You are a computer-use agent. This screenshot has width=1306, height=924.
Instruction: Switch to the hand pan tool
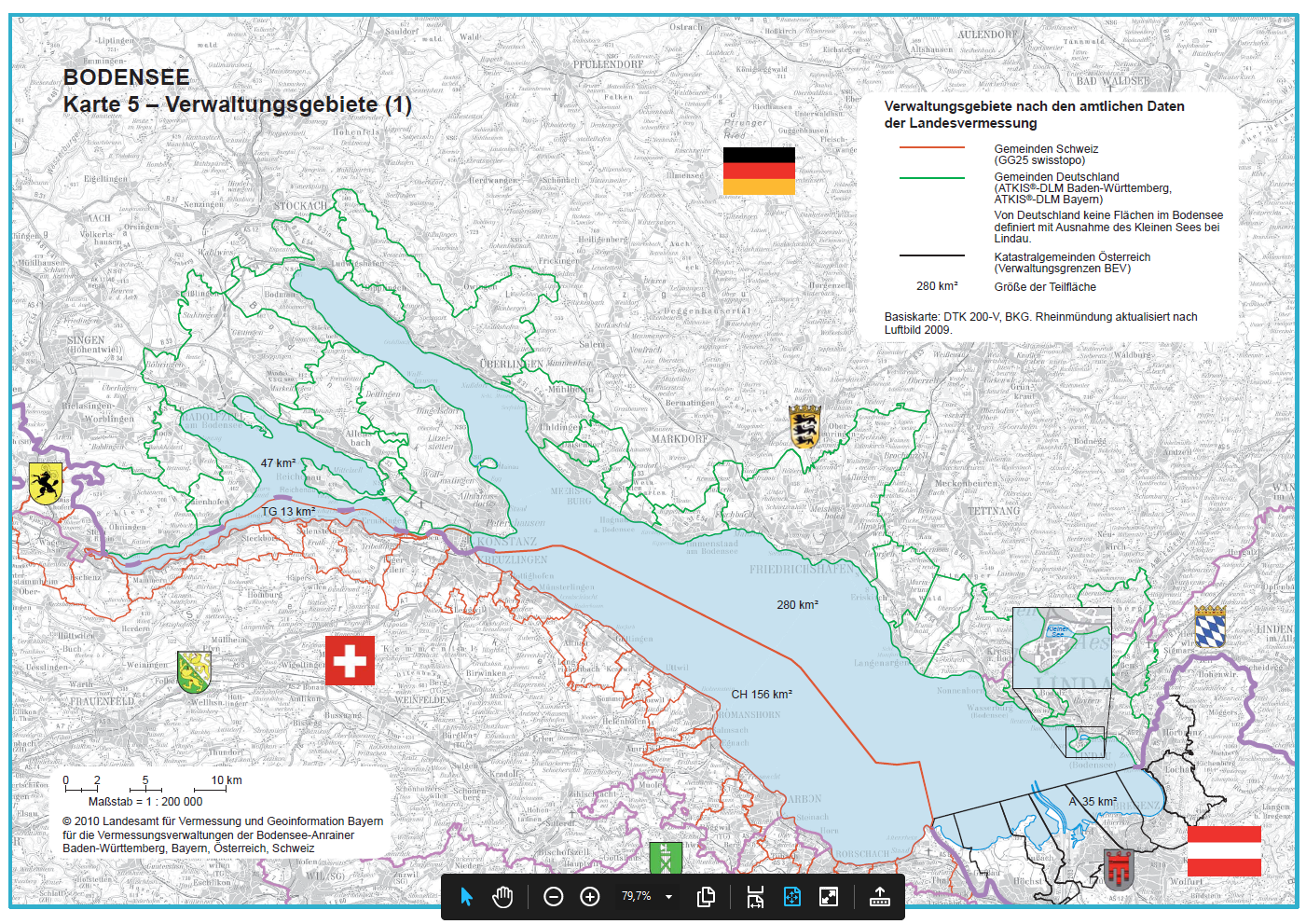[502, 897]
